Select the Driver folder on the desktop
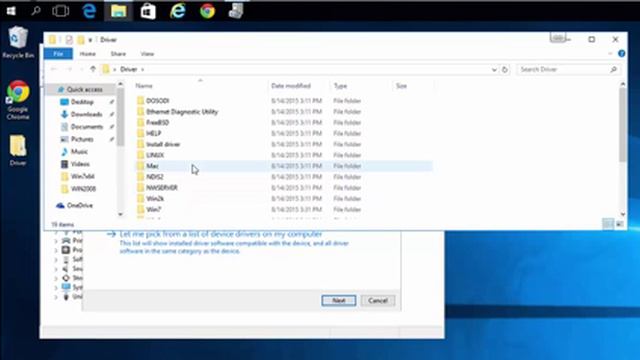The image size is (640, 360). [18, 150]
